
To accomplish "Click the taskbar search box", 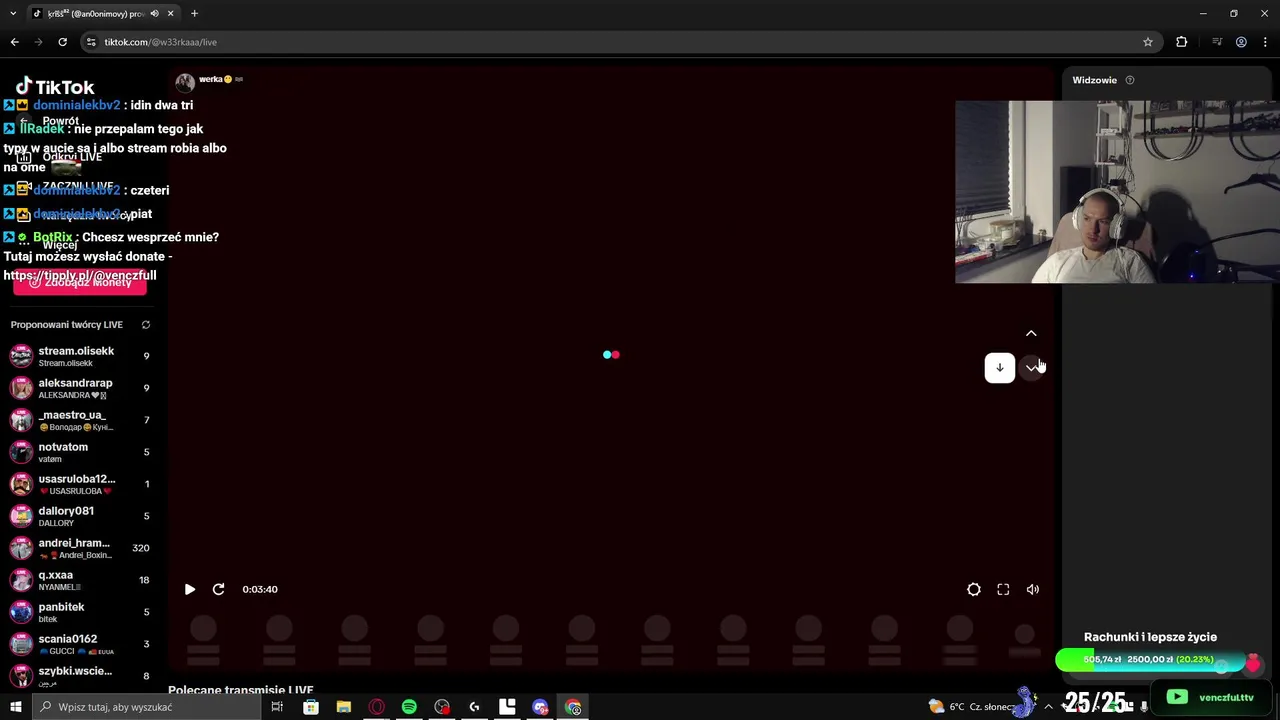I will (147, 707).
